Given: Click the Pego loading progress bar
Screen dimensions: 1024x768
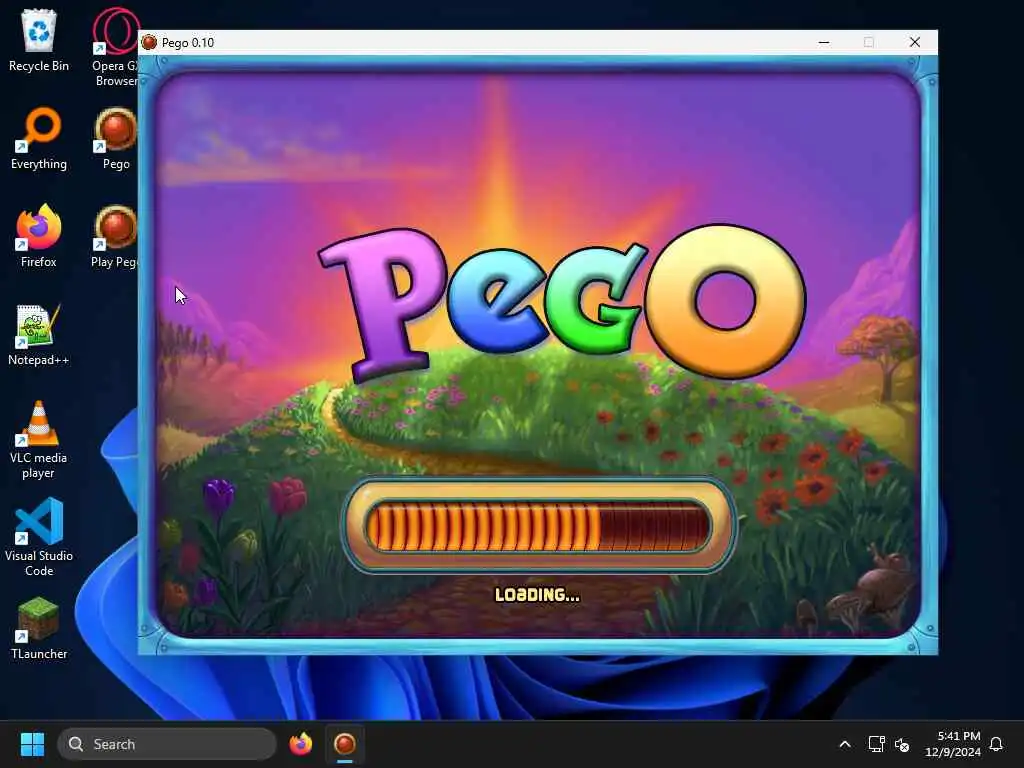Looking at the screenshot, I should 539,526.
